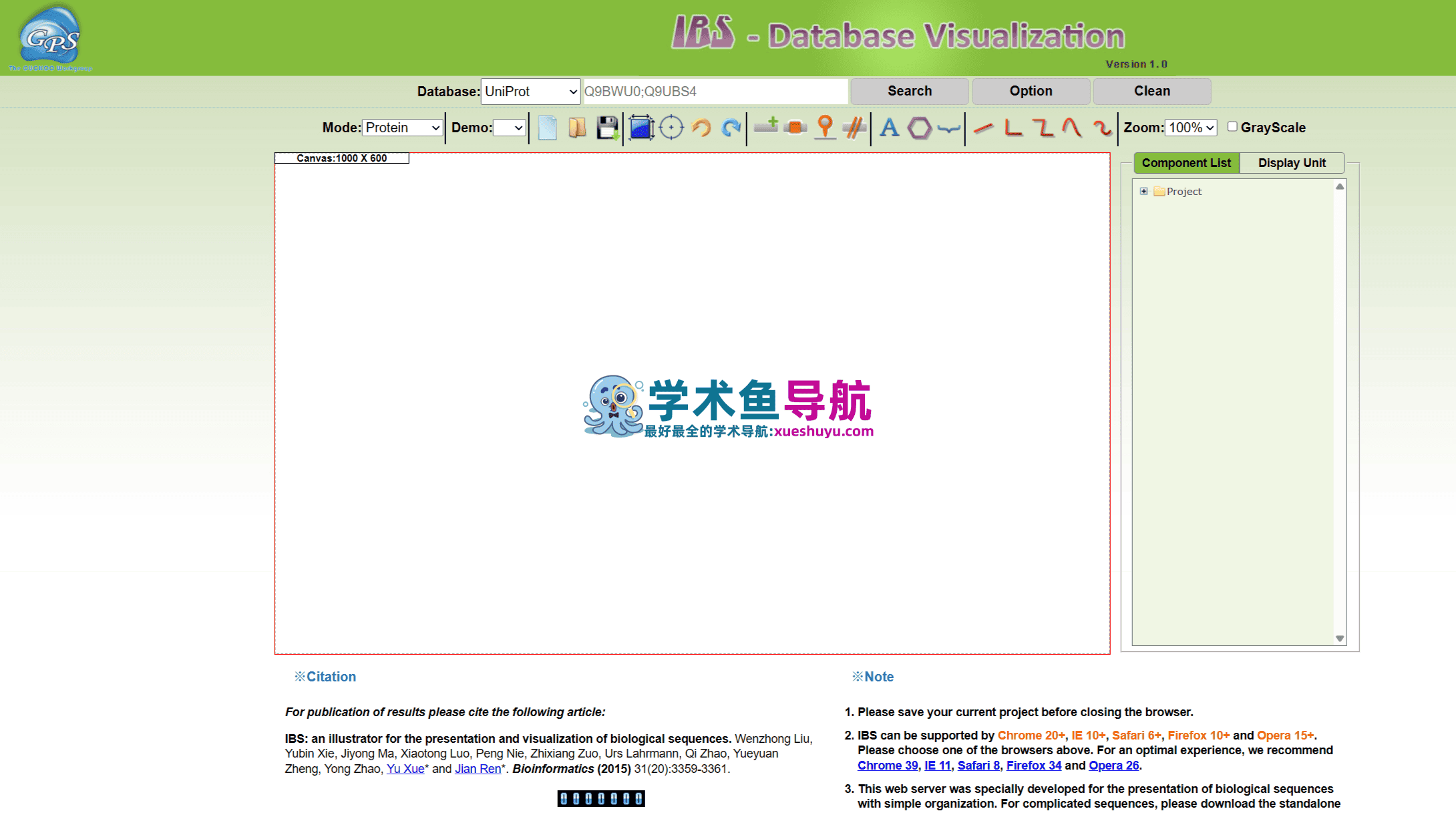Click the accession ID input field
The height and width of the screenshot is (813, 1456).
715,92
